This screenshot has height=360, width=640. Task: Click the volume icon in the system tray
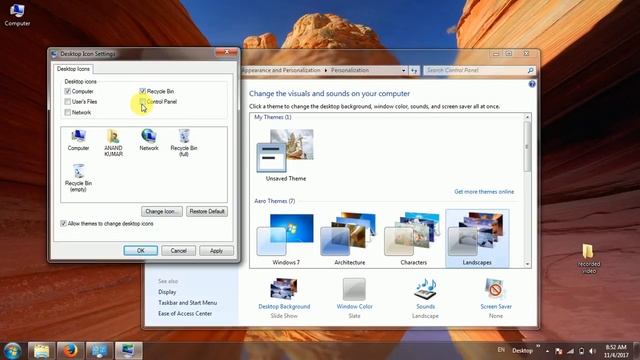pos(592,351)
